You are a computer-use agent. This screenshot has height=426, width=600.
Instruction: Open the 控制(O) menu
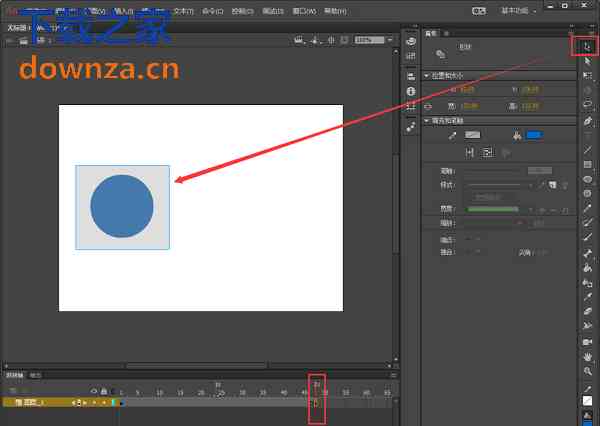(242, 11)
